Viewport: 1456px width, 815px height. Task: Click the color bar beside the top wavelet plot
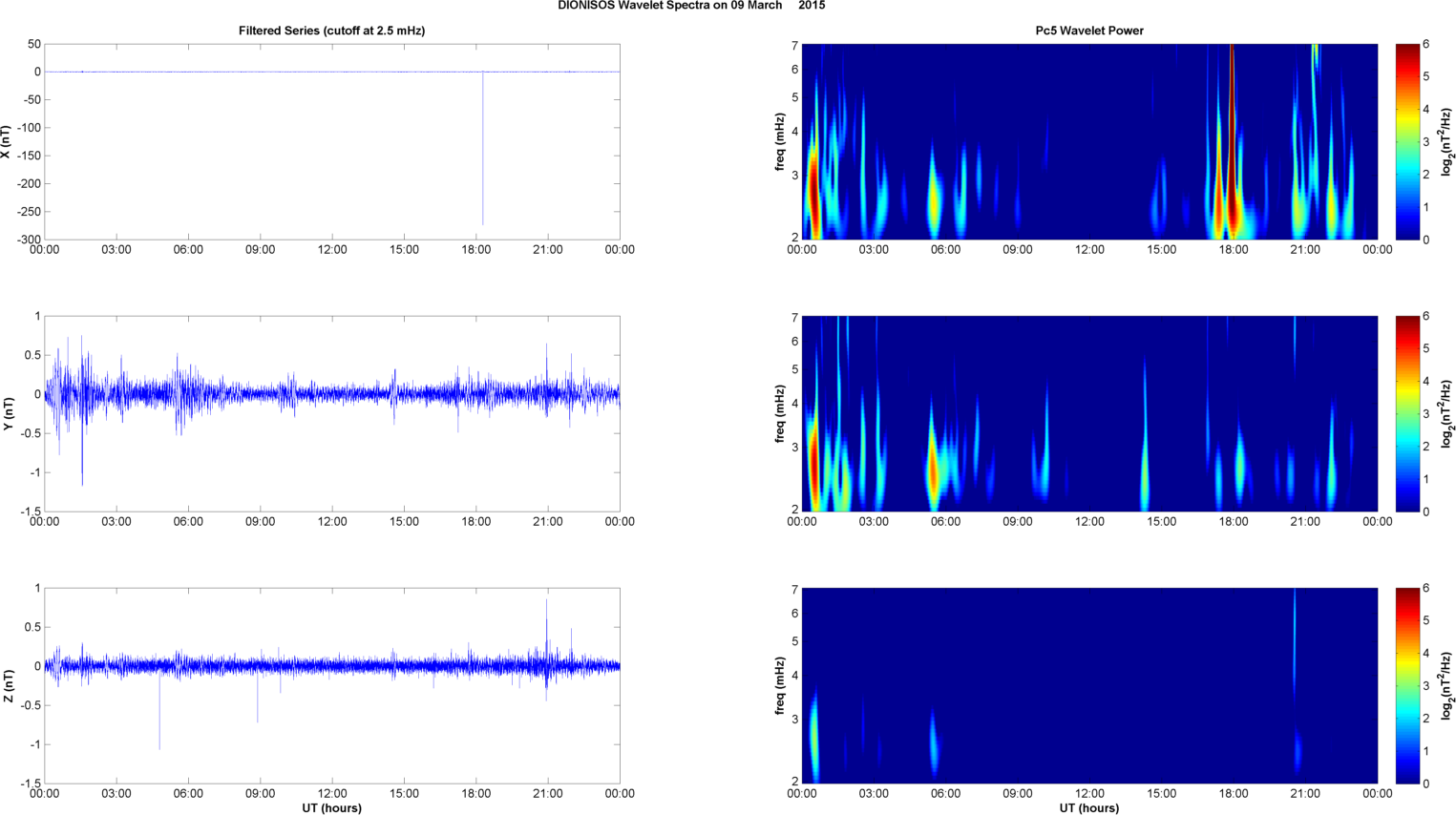point(1407,141)
